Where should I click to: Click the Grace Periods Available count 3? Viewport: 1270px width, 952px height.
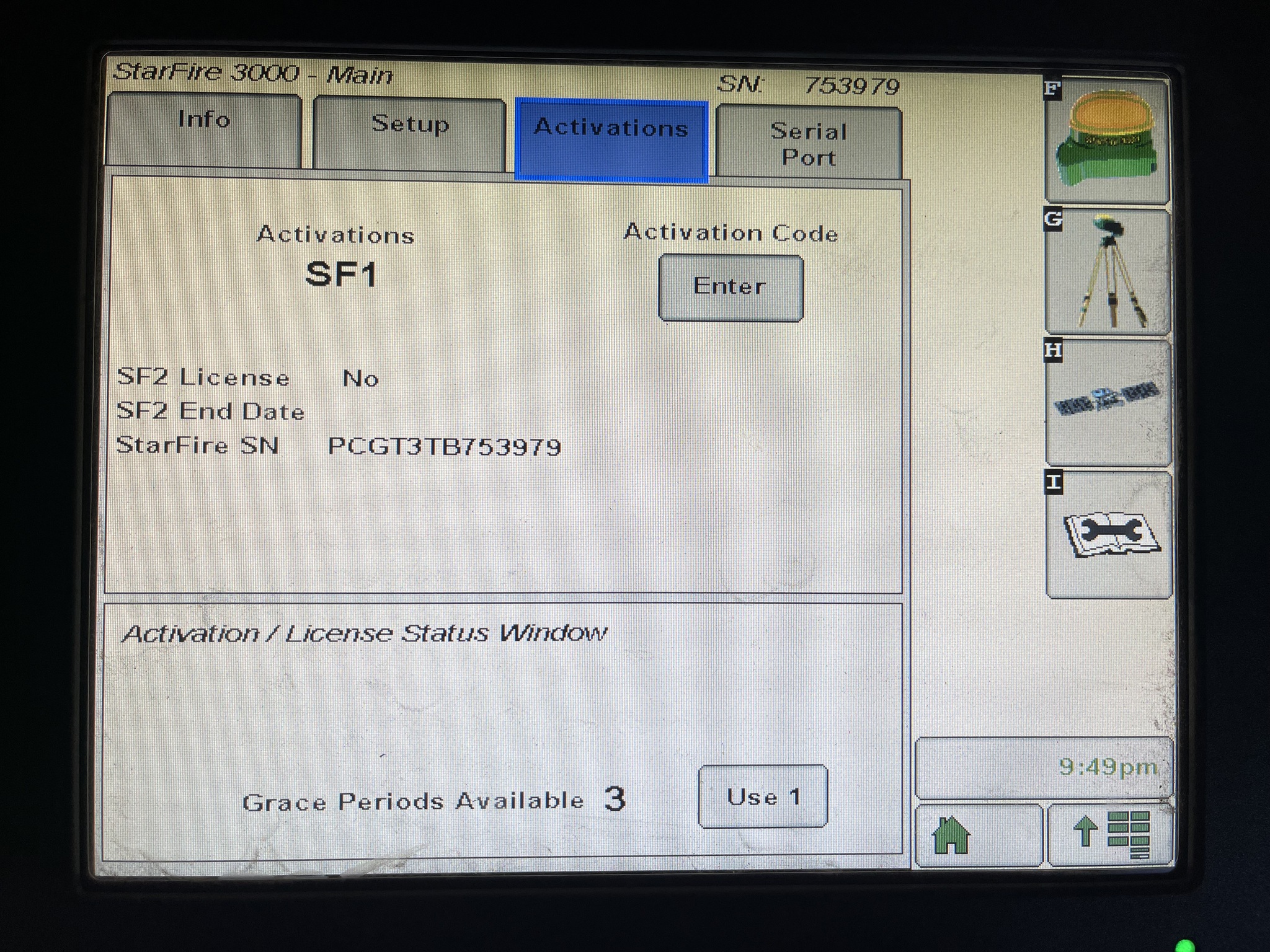coord(615,799)
